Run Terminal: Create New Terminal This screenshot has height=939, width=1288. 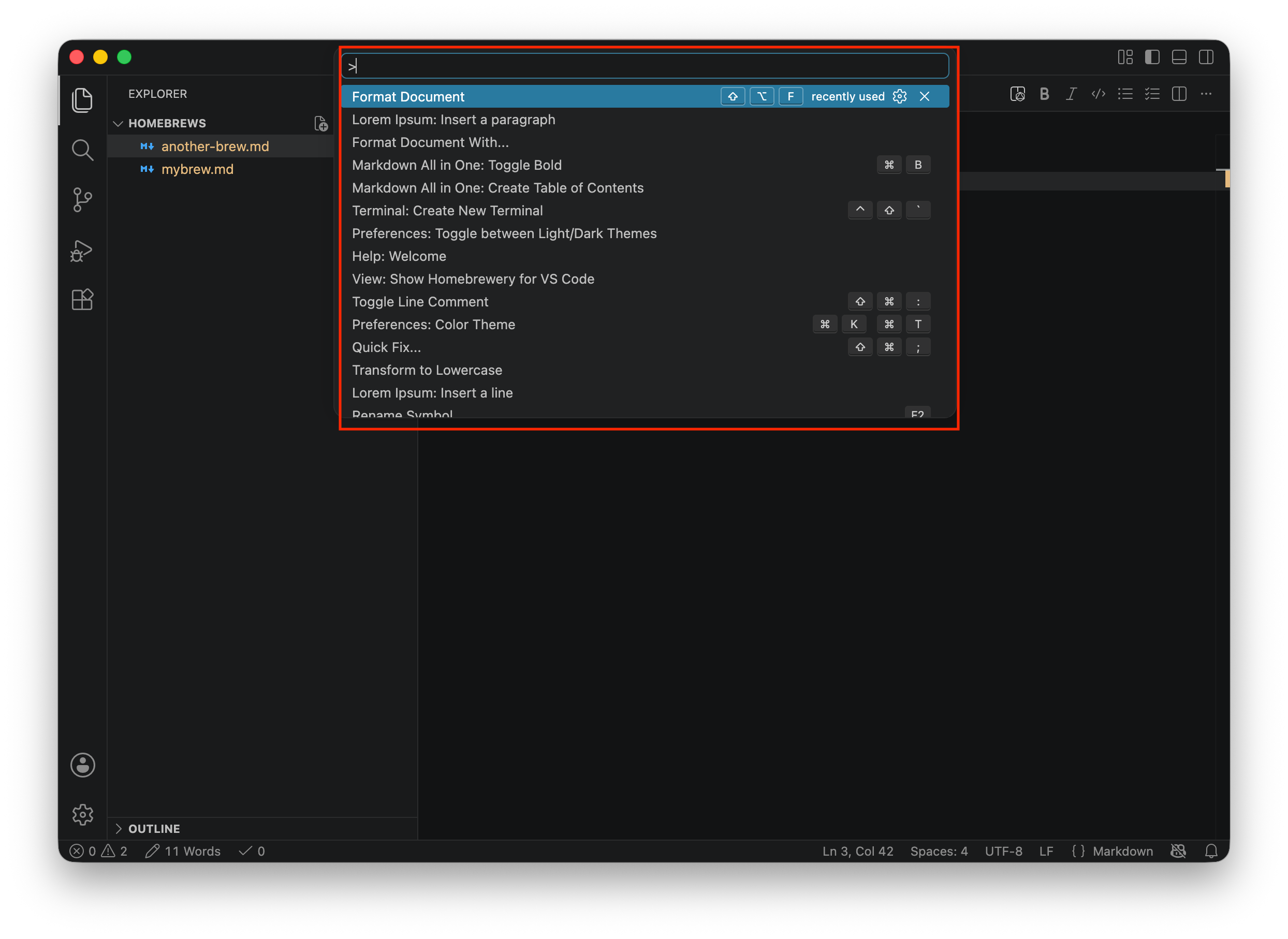(645, 210)
